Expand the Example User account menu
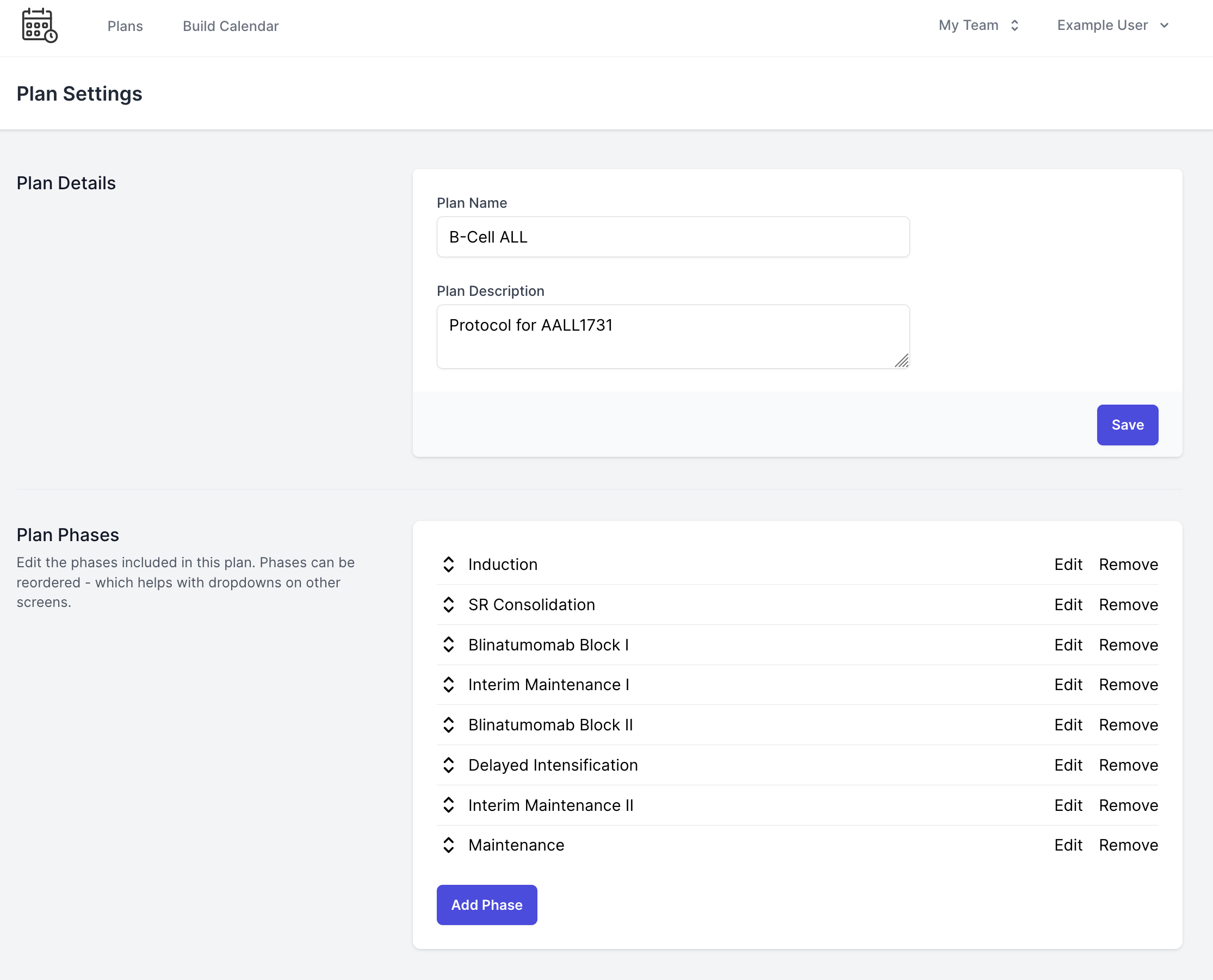The width and height of the screenshot is (1213, 980). pyautogui.click(x=1114, y=26)
